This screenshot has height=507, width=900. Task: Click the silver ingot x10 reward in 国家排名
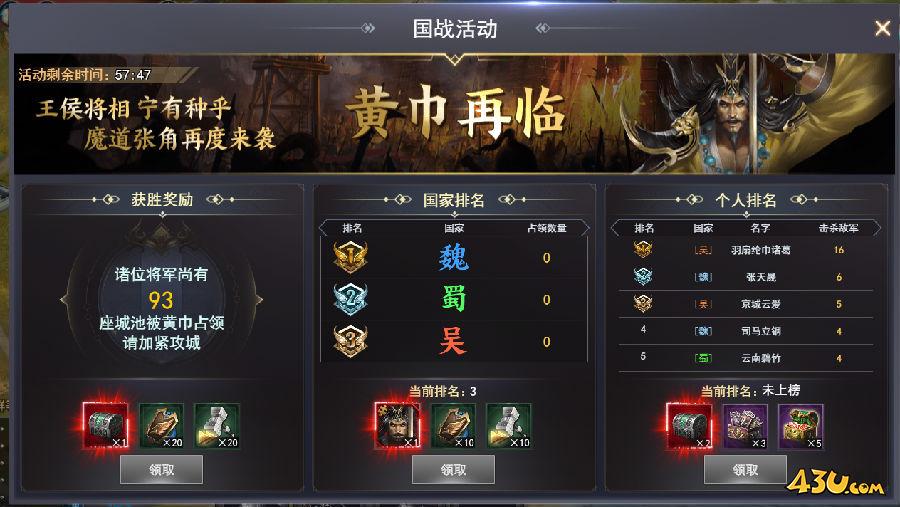coord(509,425)
